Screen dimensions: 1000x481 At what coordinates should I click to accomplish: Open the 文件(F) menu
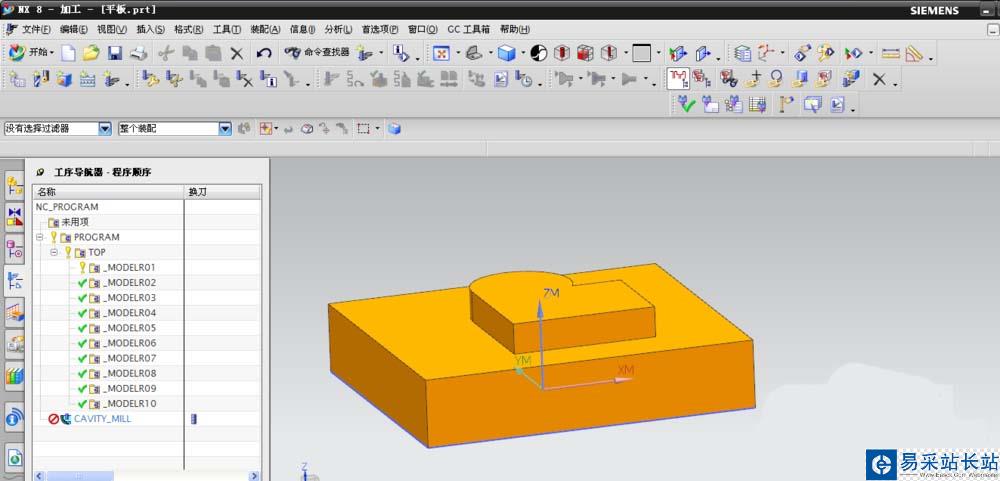(37, 30)
